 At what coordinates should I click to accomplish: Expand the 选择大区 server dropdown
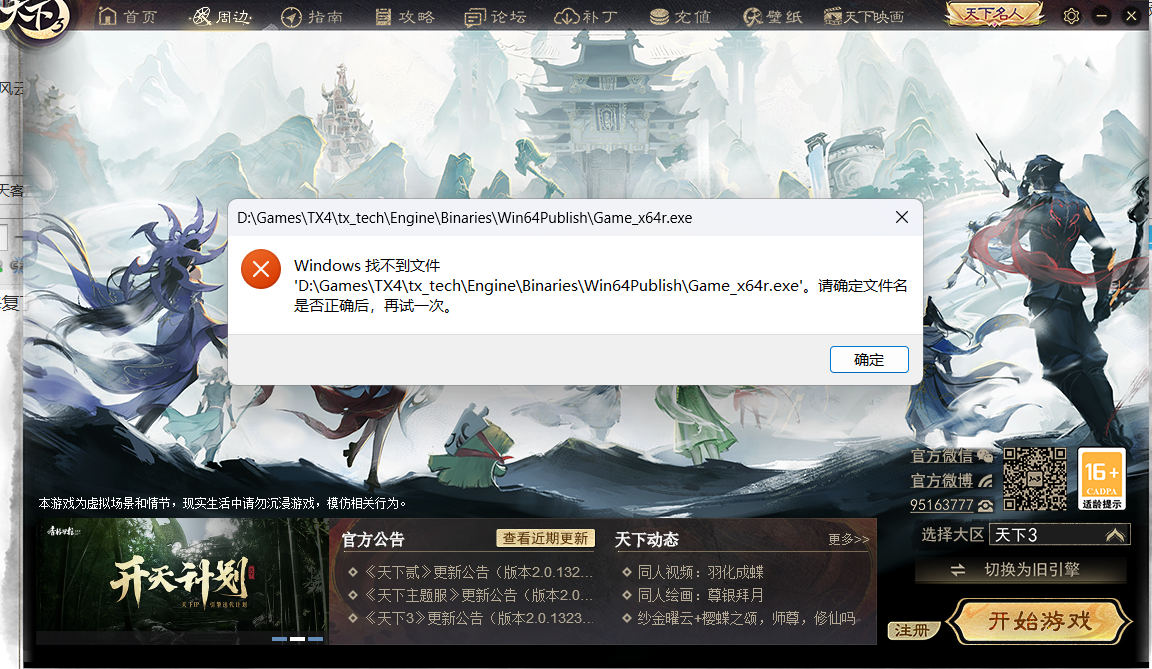[1114, 535]
